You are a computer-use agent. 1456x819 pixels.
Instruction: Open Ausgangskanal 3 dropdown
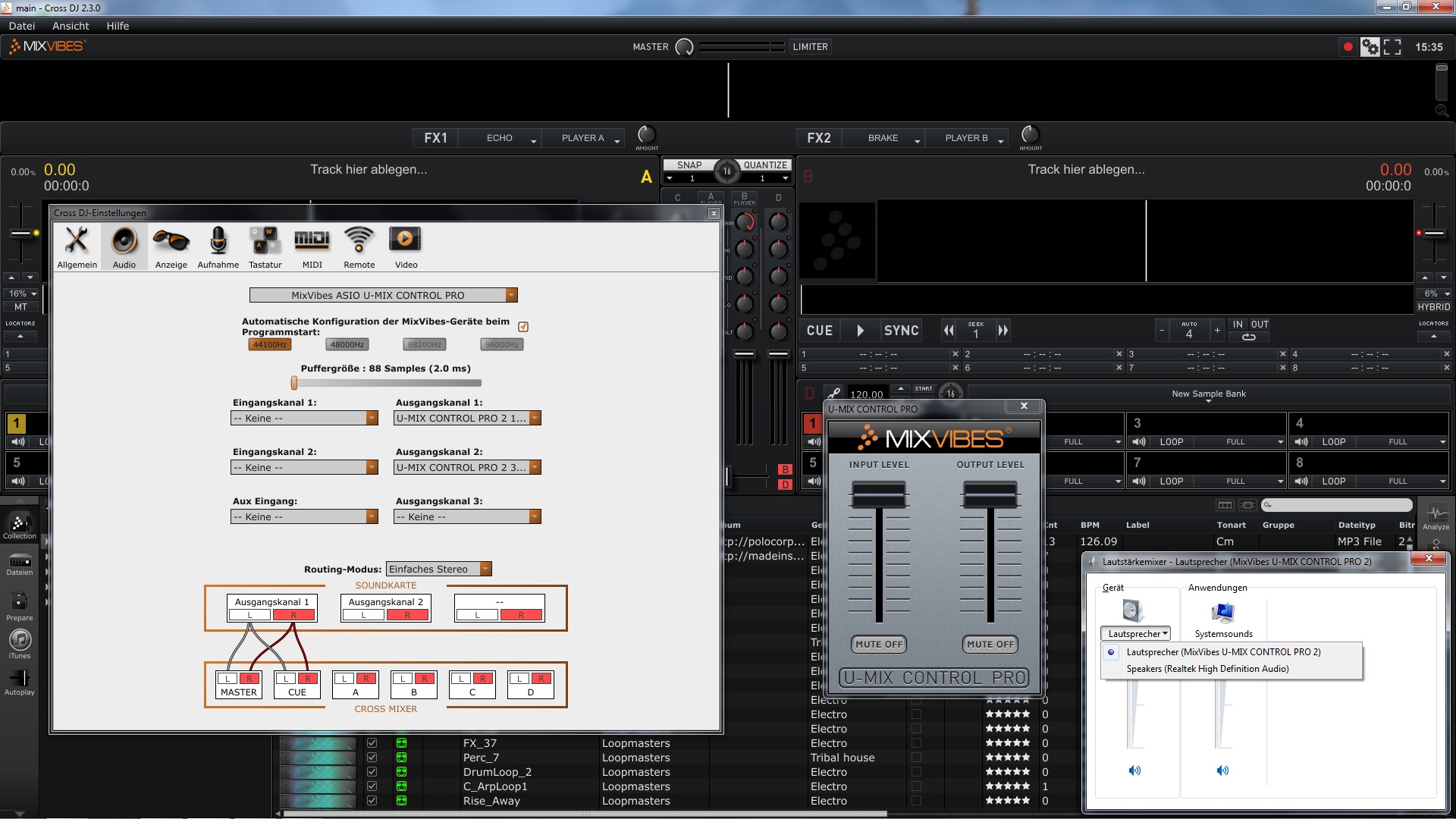click(467, 516)
